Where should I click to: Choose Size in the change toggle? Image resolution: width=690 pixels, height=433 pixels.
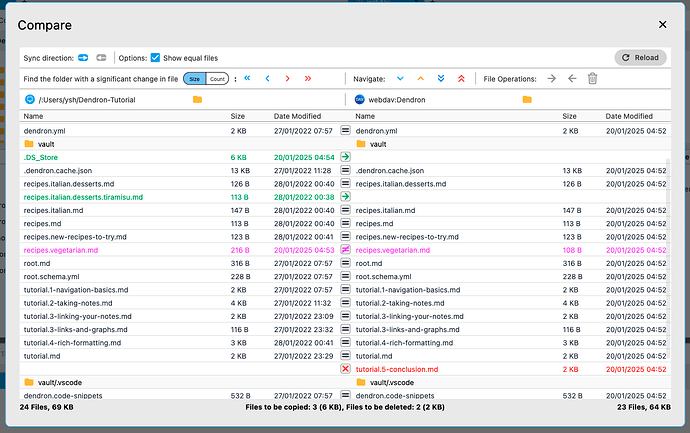pos(195,79)
